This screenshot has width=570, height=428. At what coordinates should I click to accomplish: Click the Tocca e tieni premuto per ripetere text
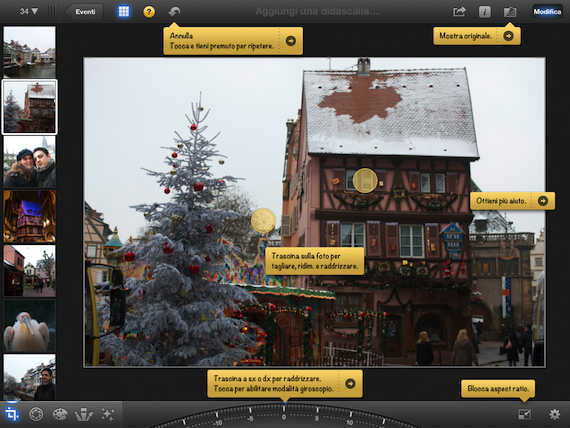[x=221, y=46]
